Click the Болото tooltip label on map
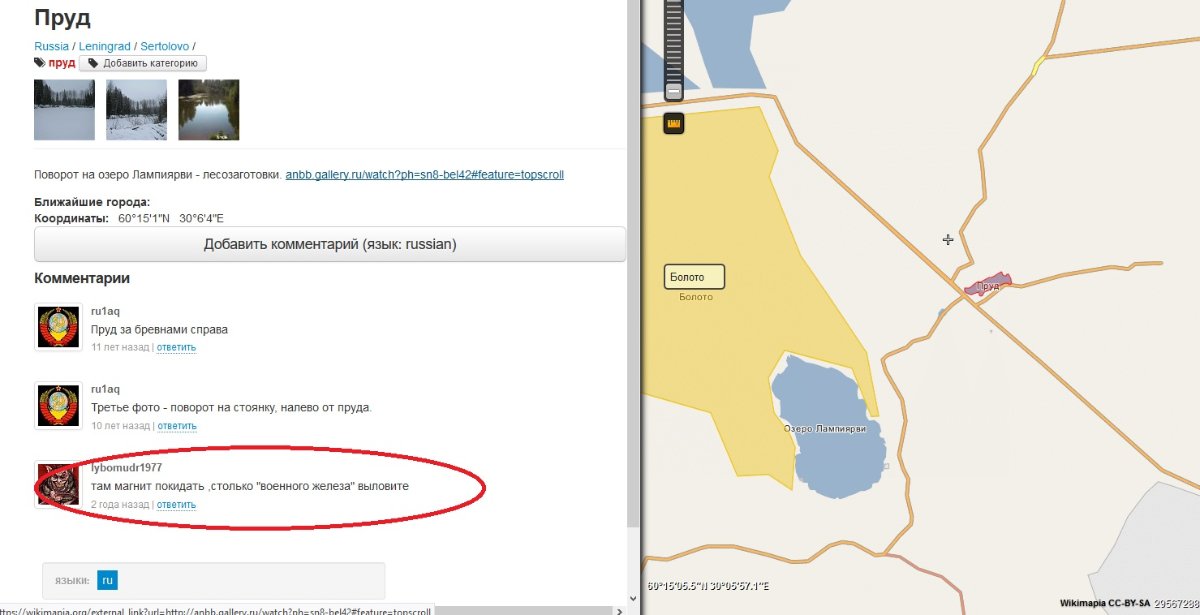 click(x=694, y=277)
